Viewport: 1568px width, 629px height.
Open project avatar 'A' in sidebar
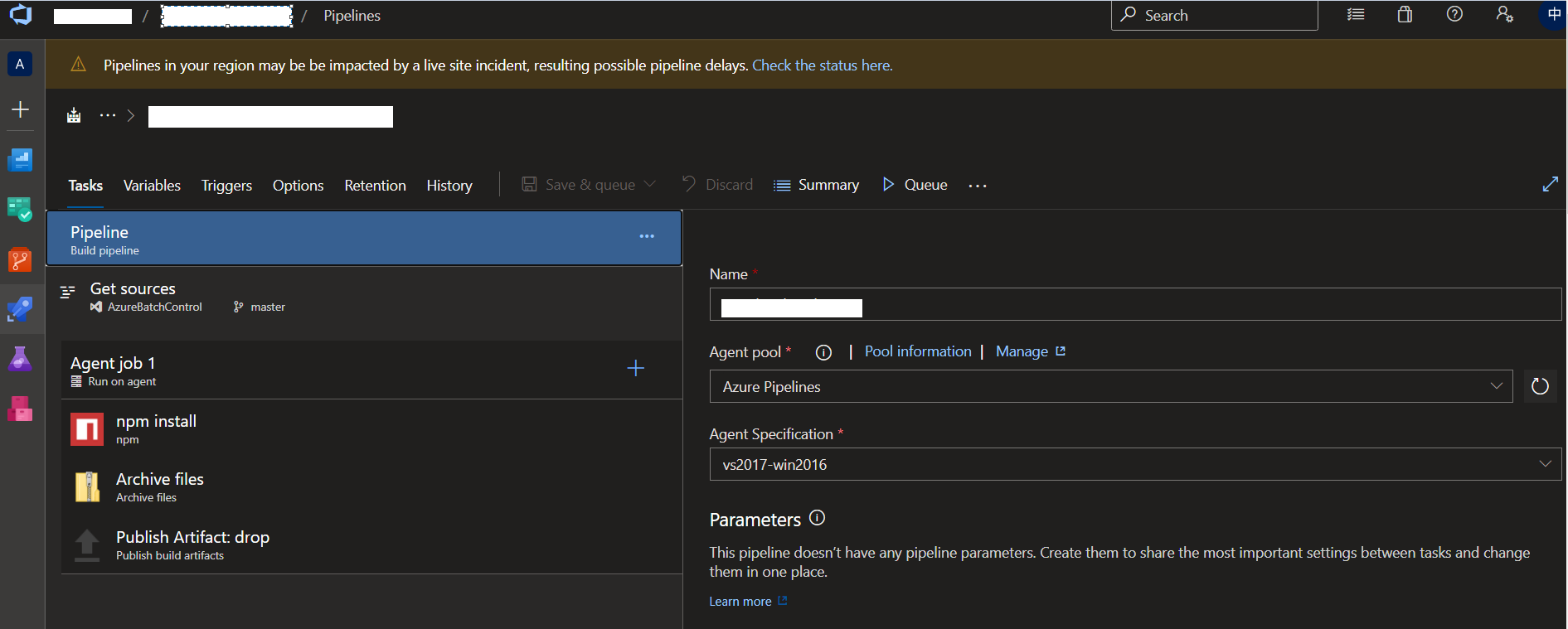(20, 64)
